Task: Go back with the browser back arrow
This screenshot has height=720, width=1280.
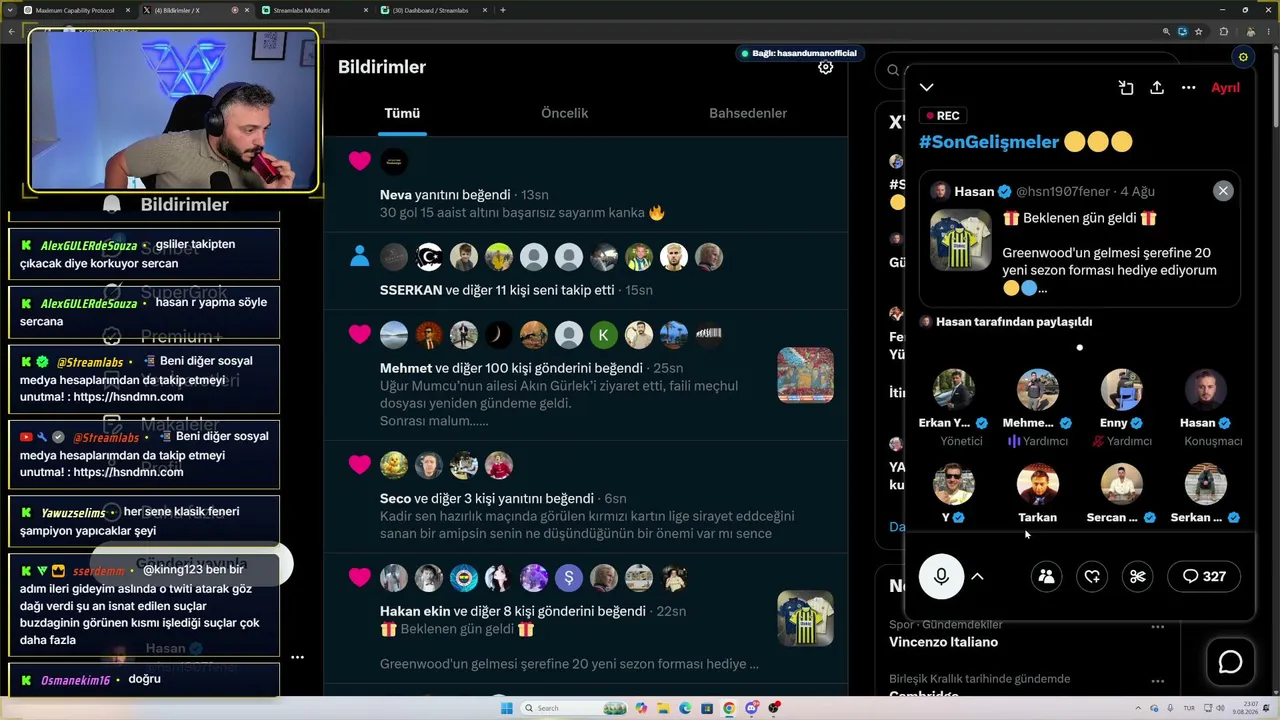Action: (11, 31)
